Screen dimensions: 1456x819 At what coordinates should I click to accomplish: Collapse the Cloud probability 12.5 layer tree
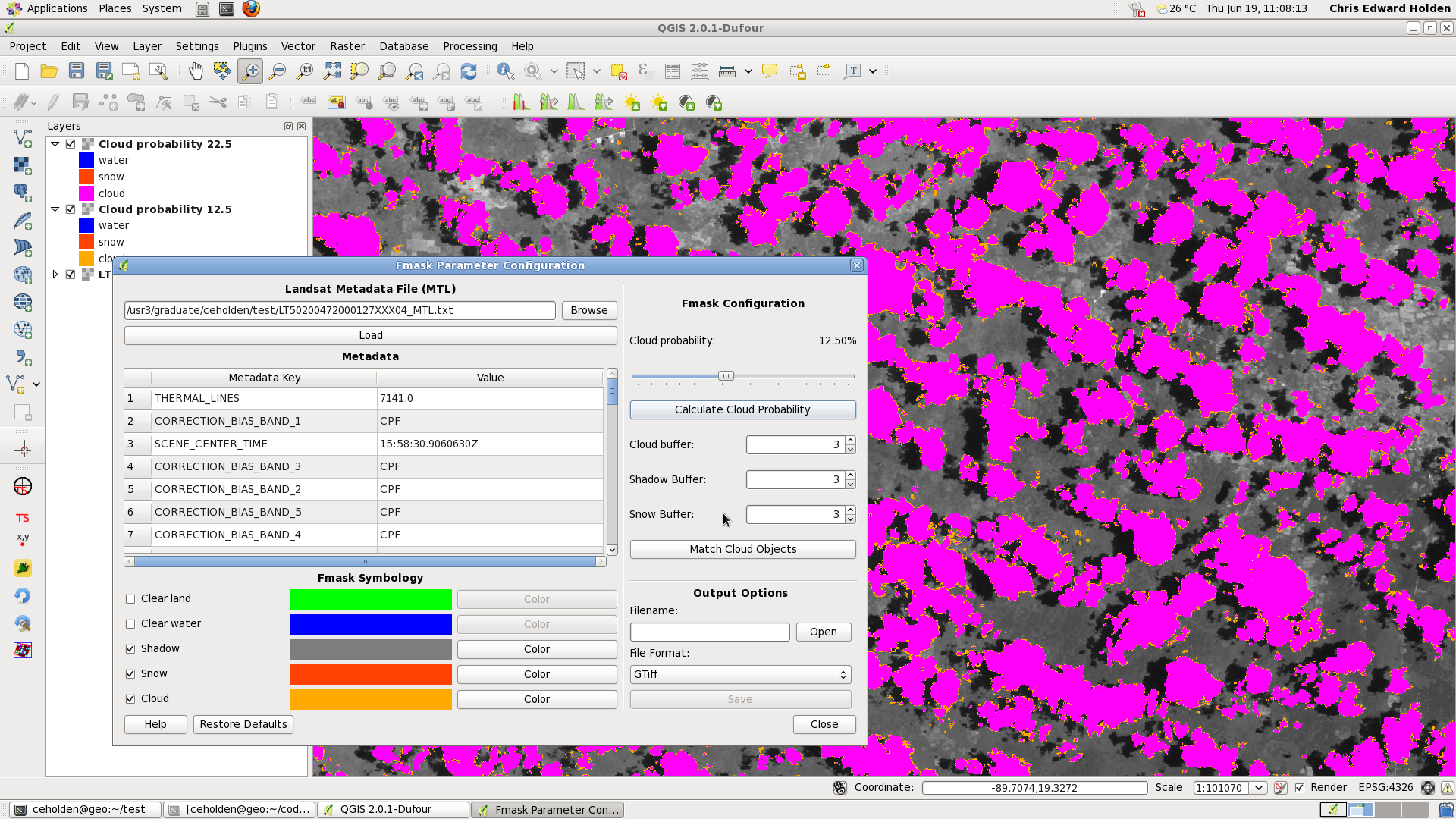point(55,209)
